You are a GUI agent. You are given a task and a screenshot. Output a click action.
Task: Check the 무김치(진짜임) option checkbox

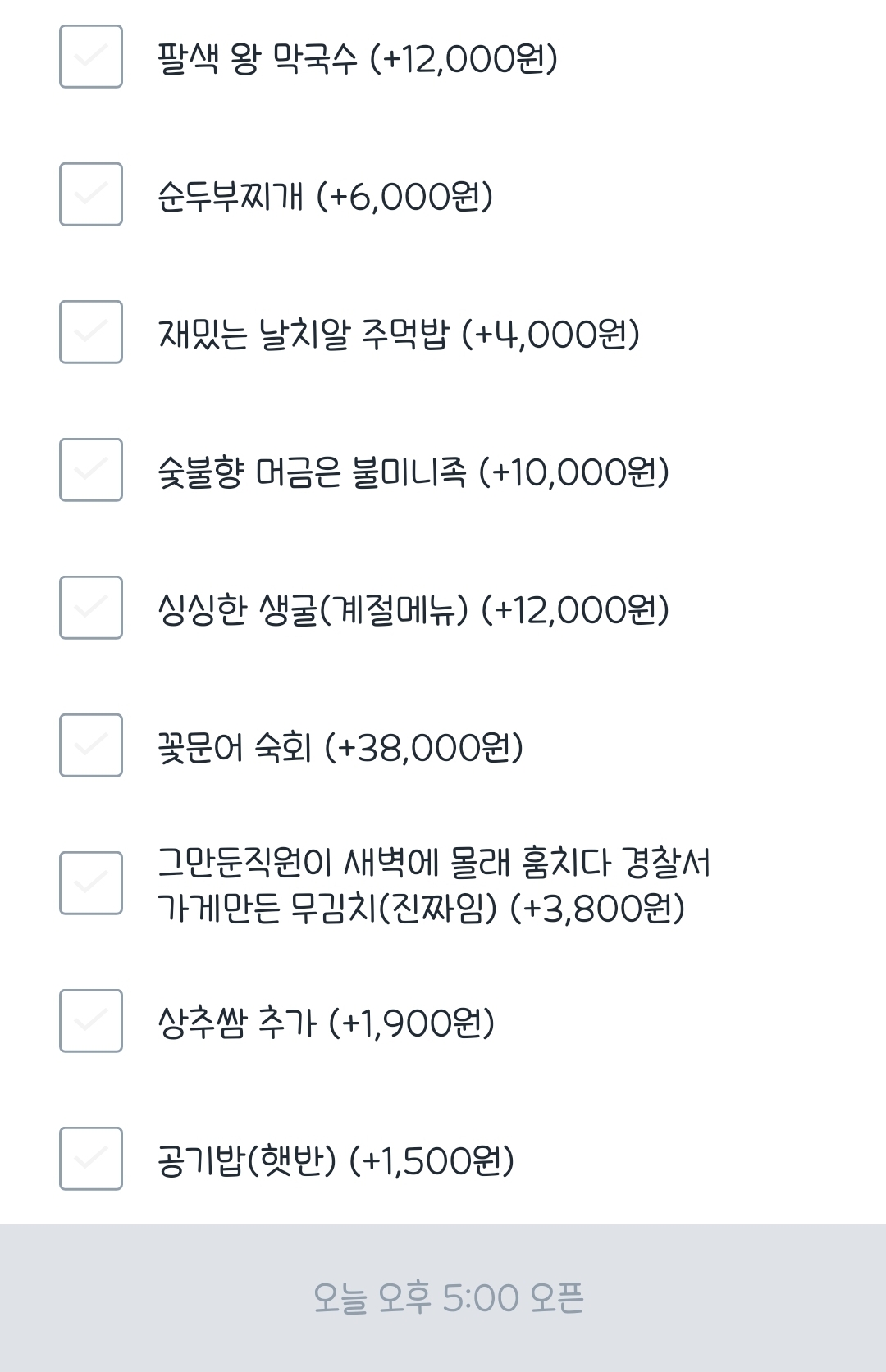tap(91, 883)
